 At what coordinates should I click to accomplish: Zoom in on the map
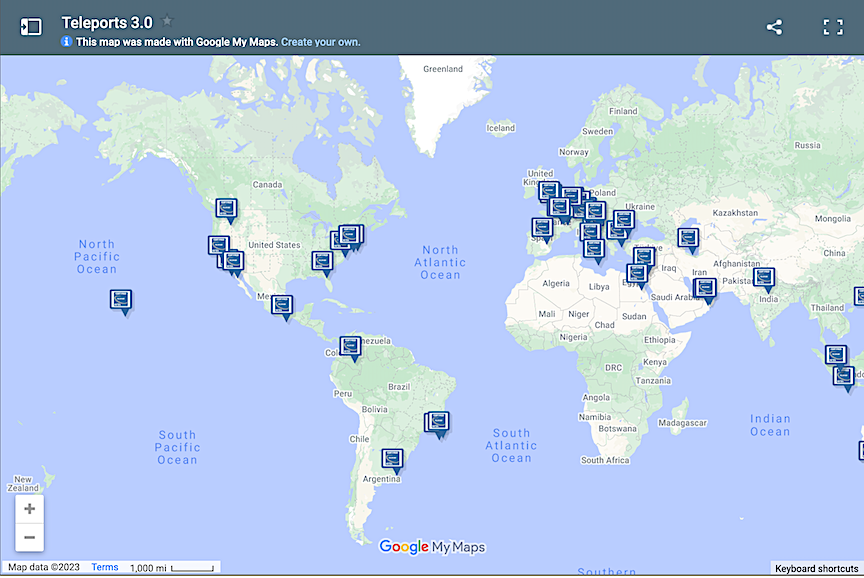pyautogui.click(x=30, y=509)
